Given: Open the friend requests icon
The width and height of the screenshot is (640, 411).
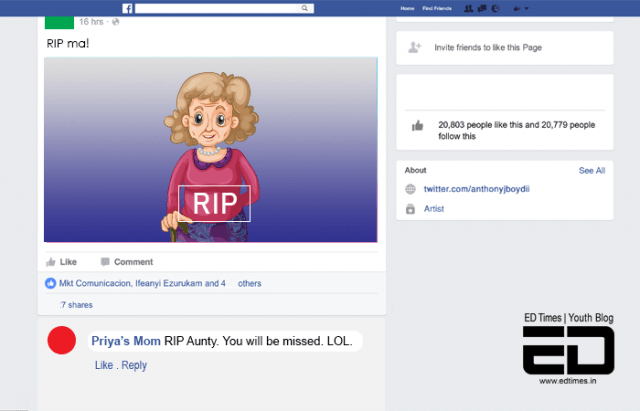Looking at the screenshot, I should pos(469,8).
